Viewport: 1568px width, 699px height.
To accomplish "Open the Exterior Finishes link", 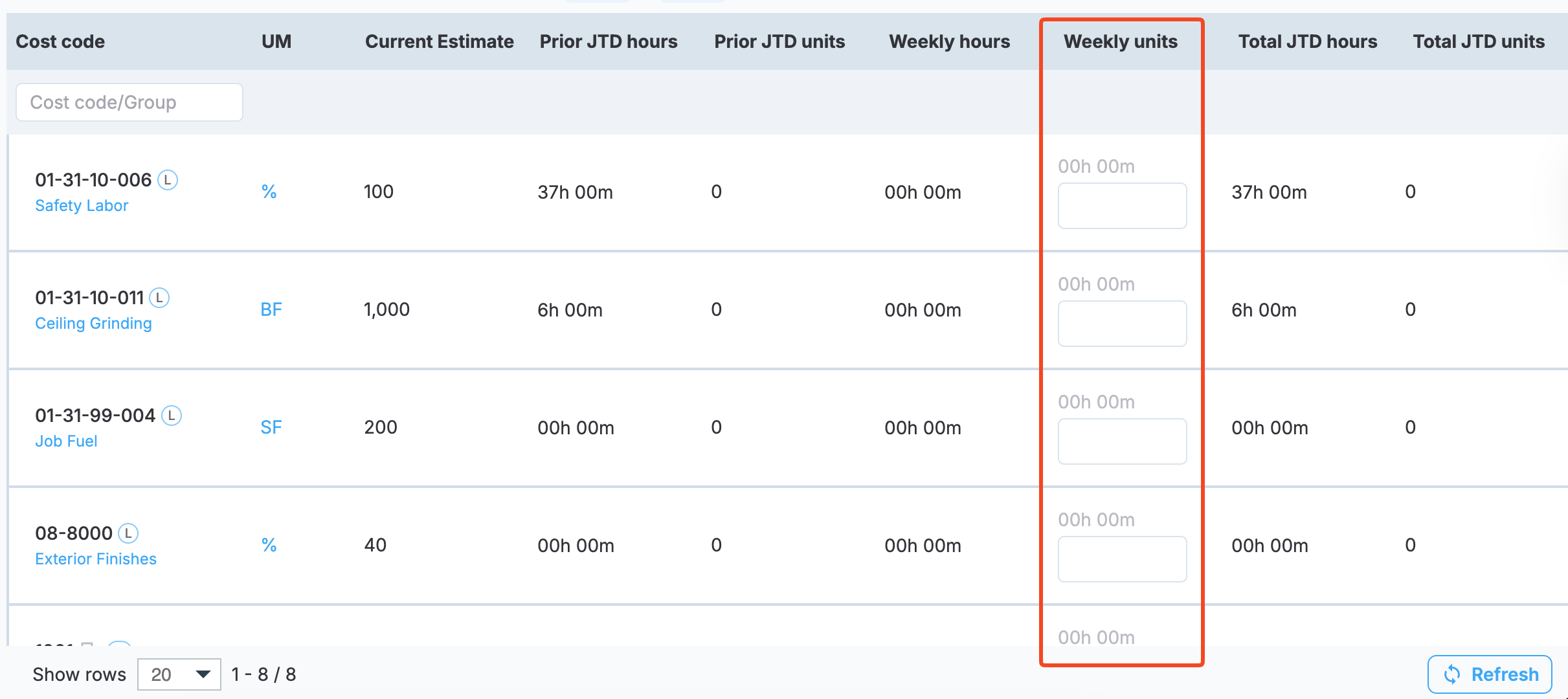I will click(96, 559).
